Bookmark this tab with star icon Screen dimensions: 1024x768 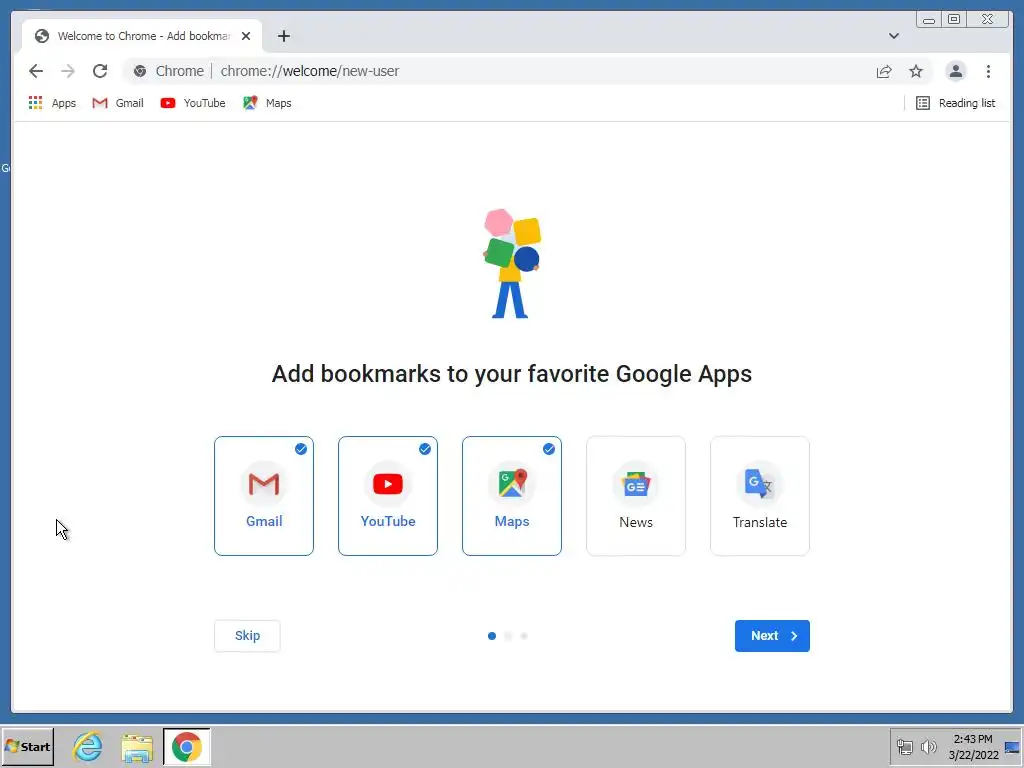[916, 71]
